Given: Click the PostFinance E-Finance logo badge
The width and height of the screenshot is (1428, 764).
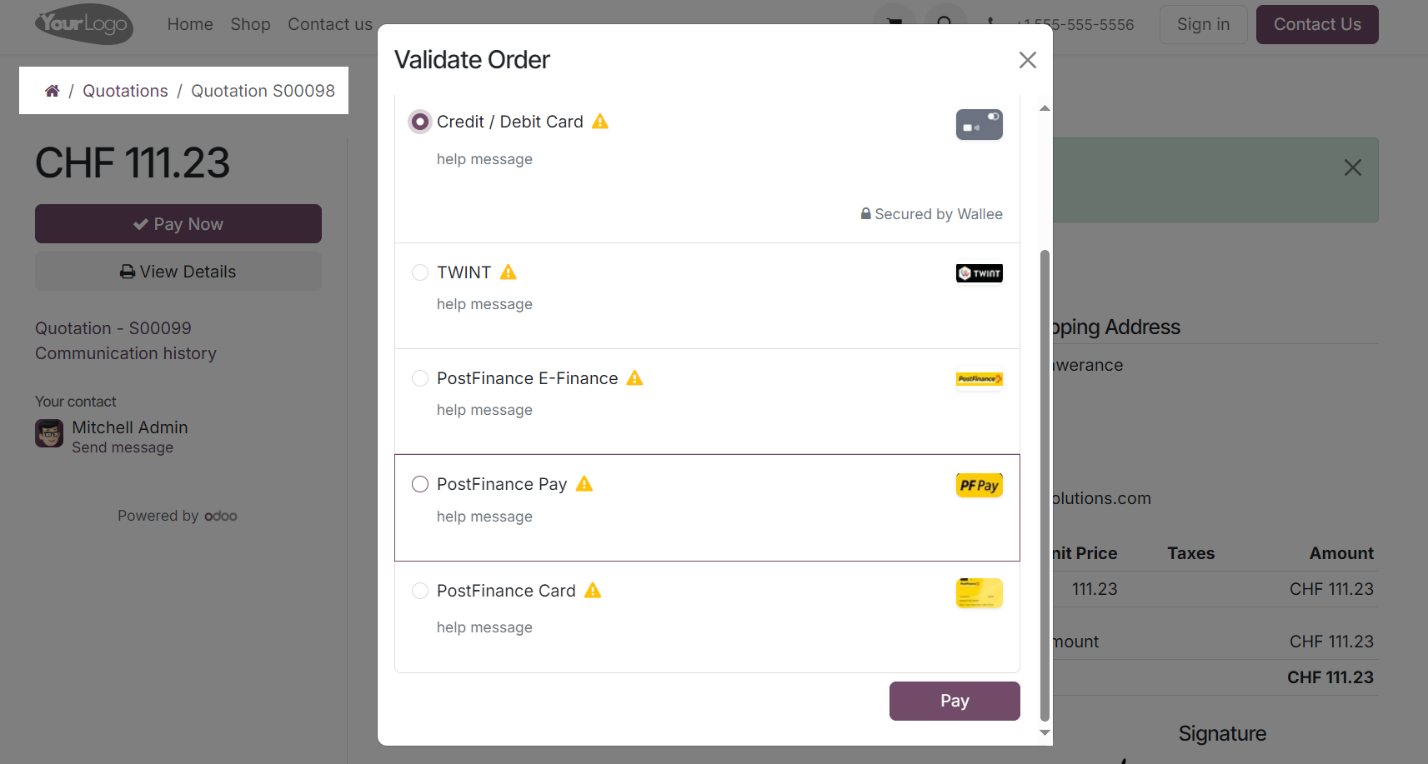Looking at the screenshot, I should (978, 379).
